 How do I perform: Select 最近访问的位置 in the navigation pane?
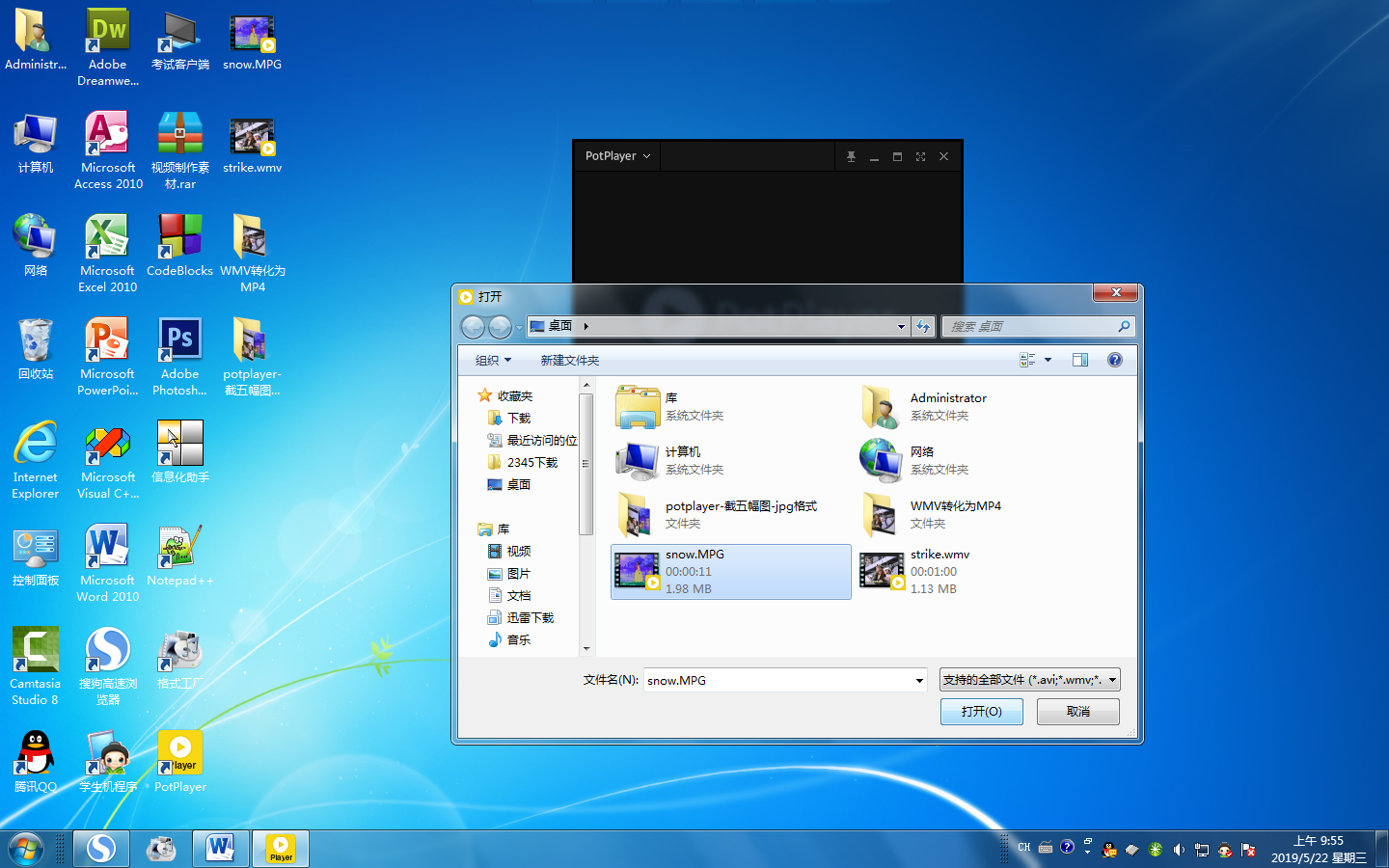tap(531, 440)
